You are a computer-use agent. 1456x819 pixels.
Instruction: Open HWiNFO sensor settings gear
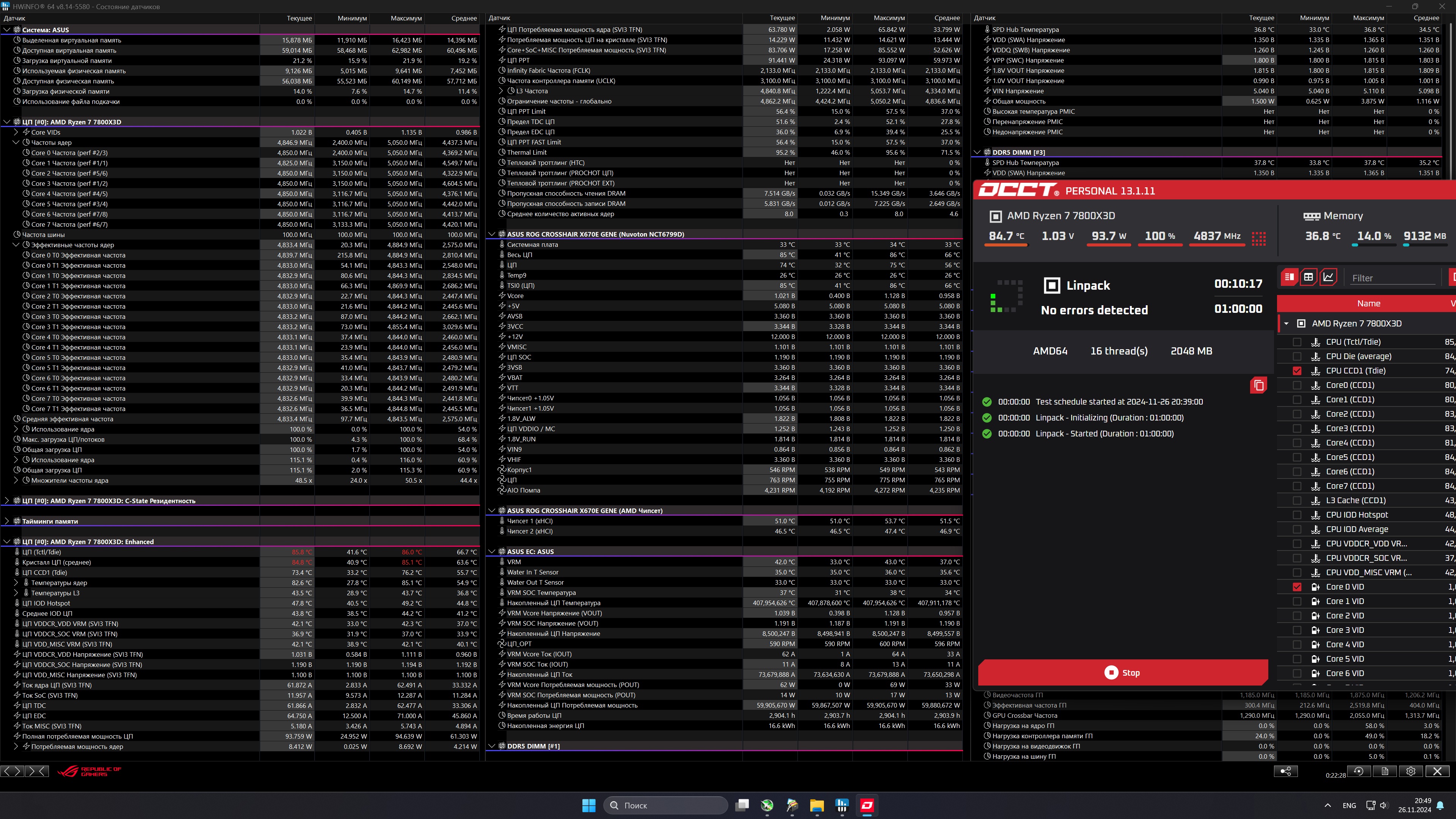(1411, 771)
